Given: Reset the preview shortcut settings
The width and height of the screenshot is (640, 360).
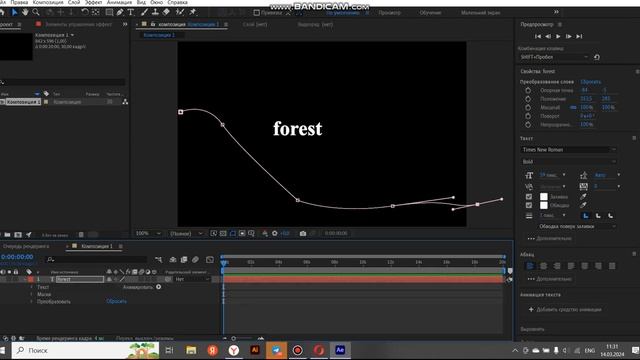Looking at the screenshot, I should pyautogui.click(x=597, y=57).
